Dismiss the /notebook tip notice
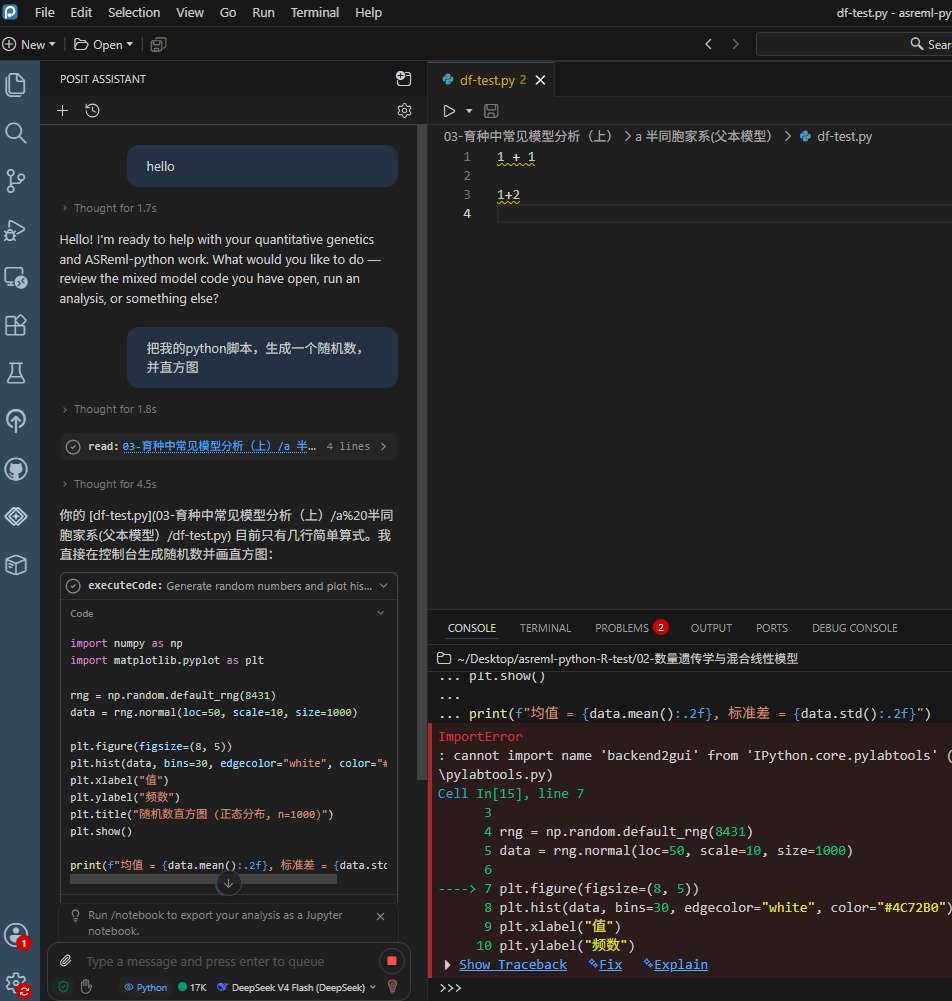952x1001 pixels. (x=381, y=916)
